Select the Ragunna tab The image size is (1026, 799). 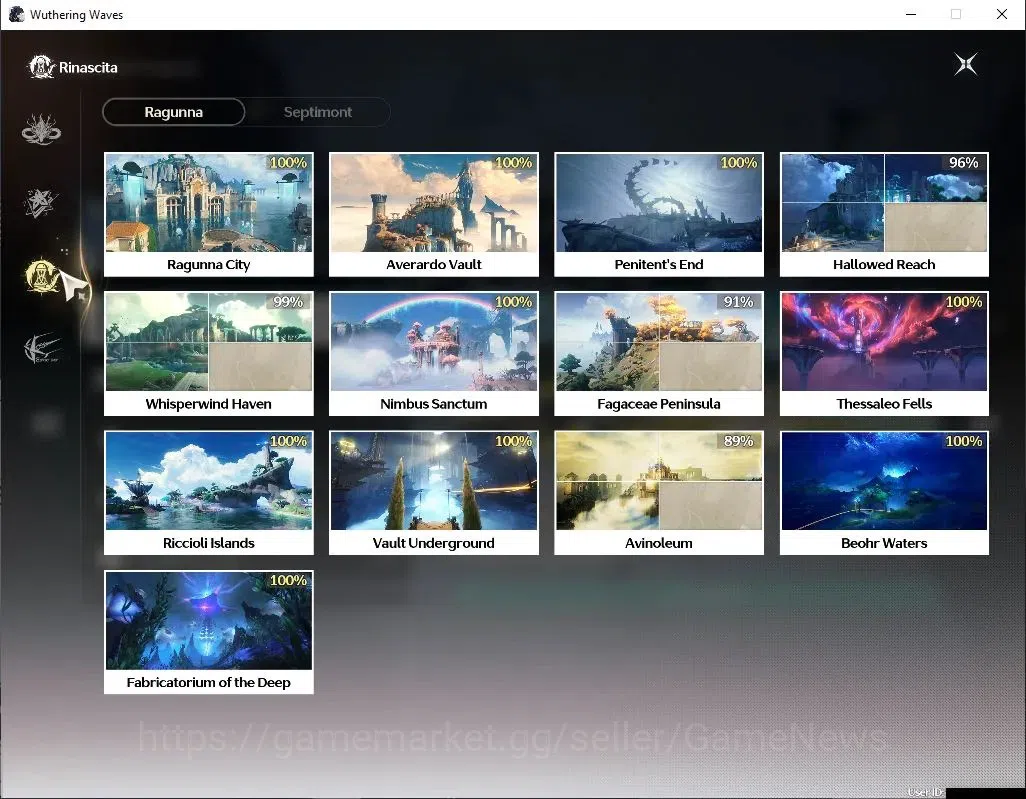pyautogui.click(x=173, y=112)
